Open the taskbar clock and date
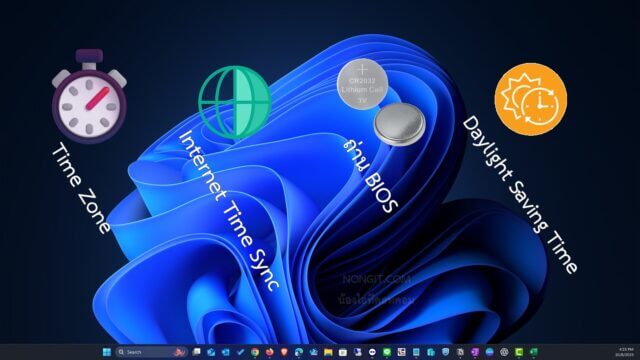640x360 pixels. coord(626,352)
